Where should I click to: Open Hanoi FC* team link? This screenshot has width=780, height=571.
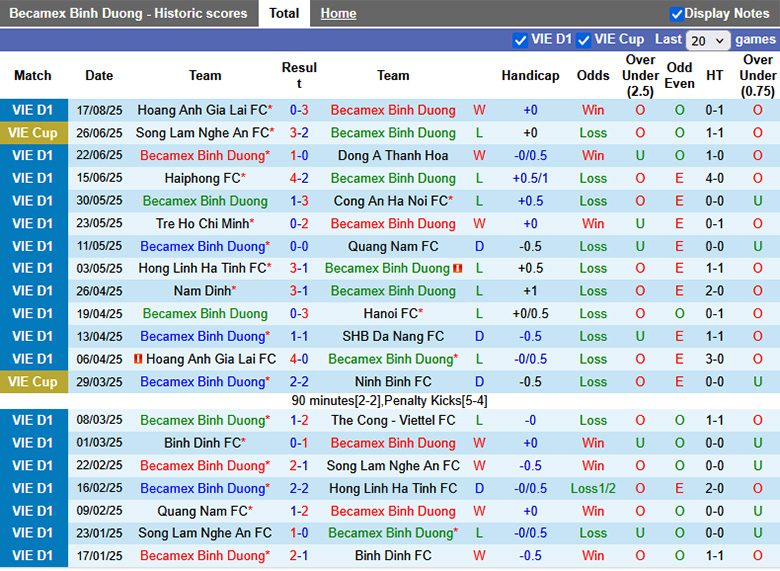[x=393, y=313]
